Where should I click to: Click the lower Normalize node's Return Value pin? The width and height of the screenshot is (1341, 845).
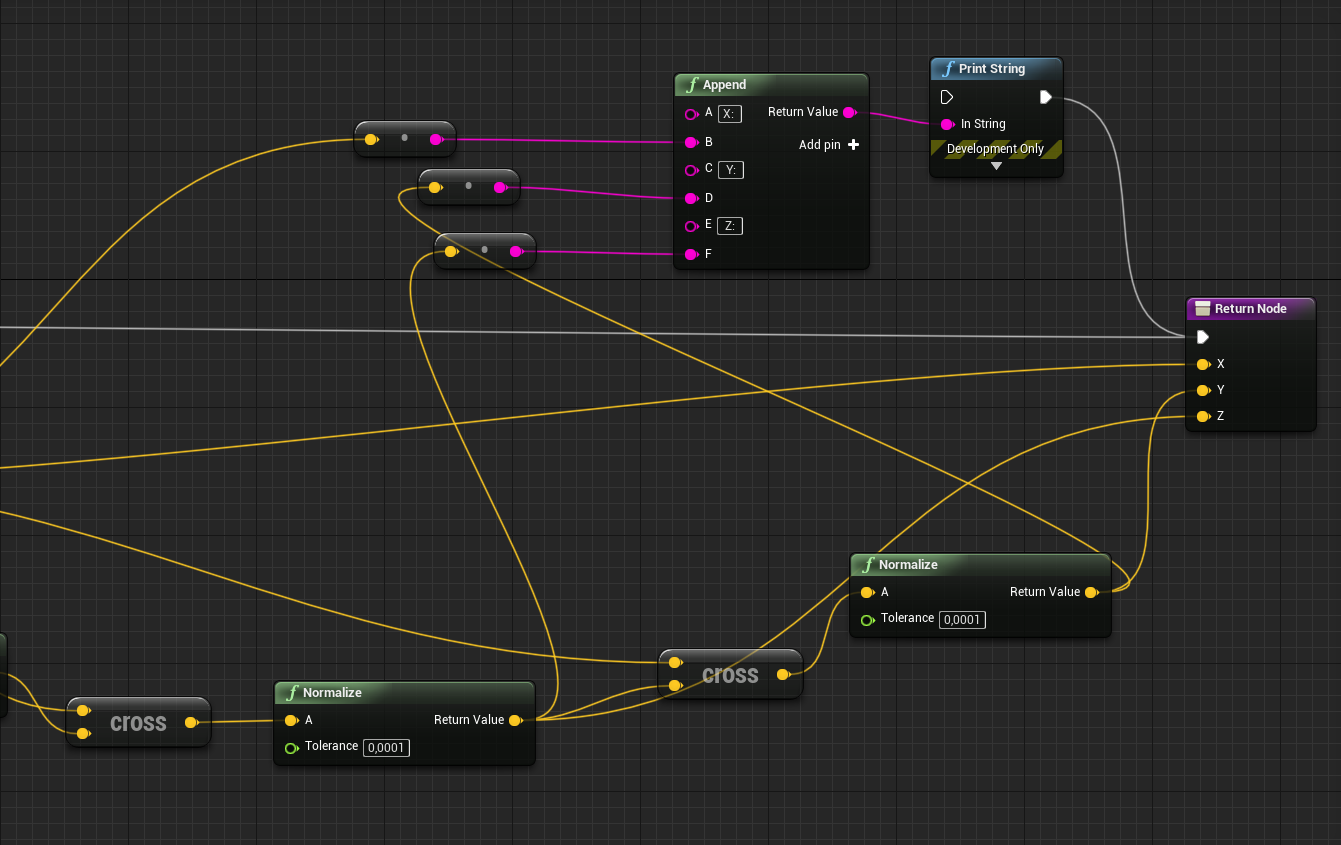[x=516, y=720]
